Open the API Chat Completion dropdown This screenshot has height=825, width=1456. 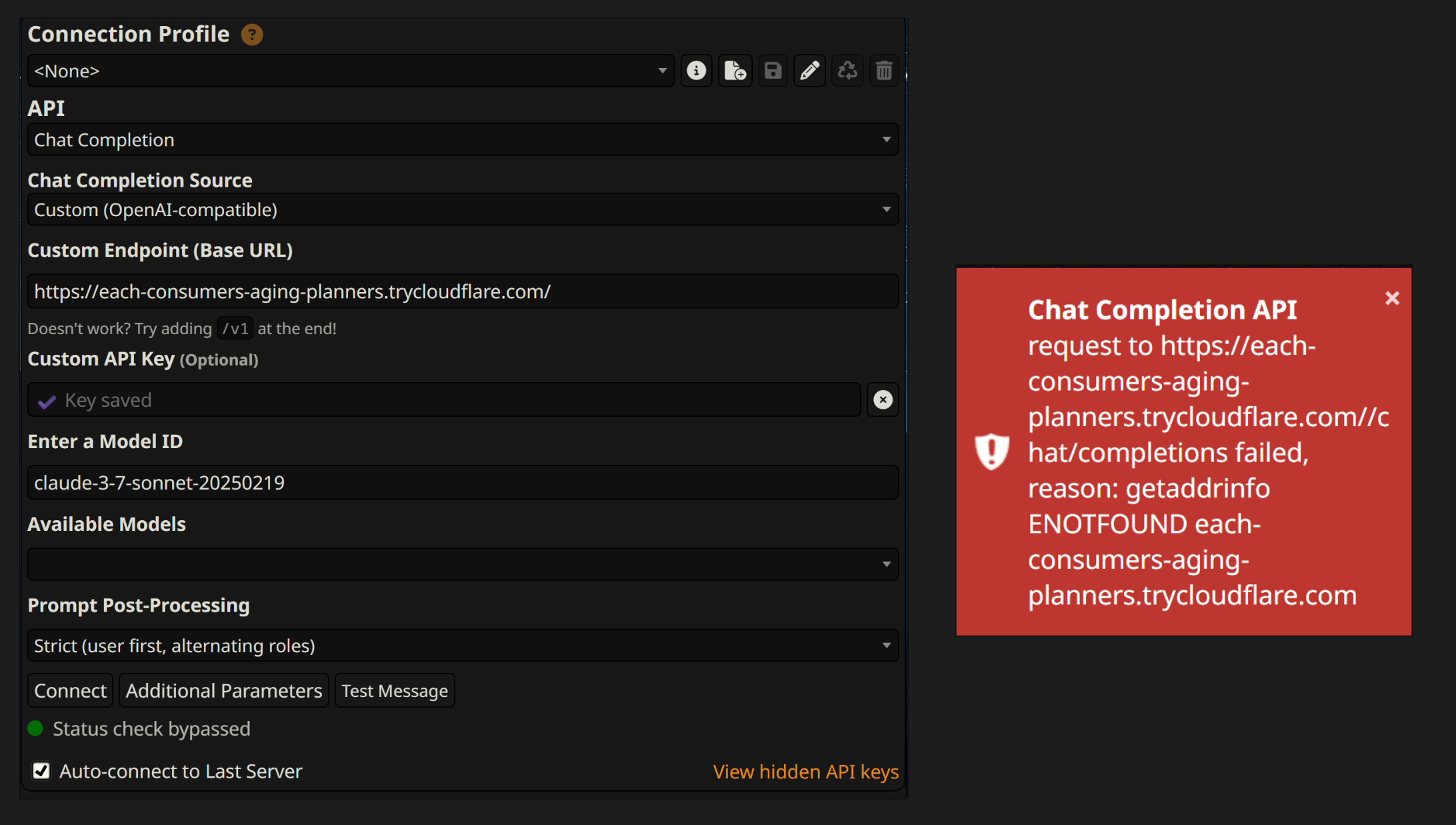coord(463,140)
